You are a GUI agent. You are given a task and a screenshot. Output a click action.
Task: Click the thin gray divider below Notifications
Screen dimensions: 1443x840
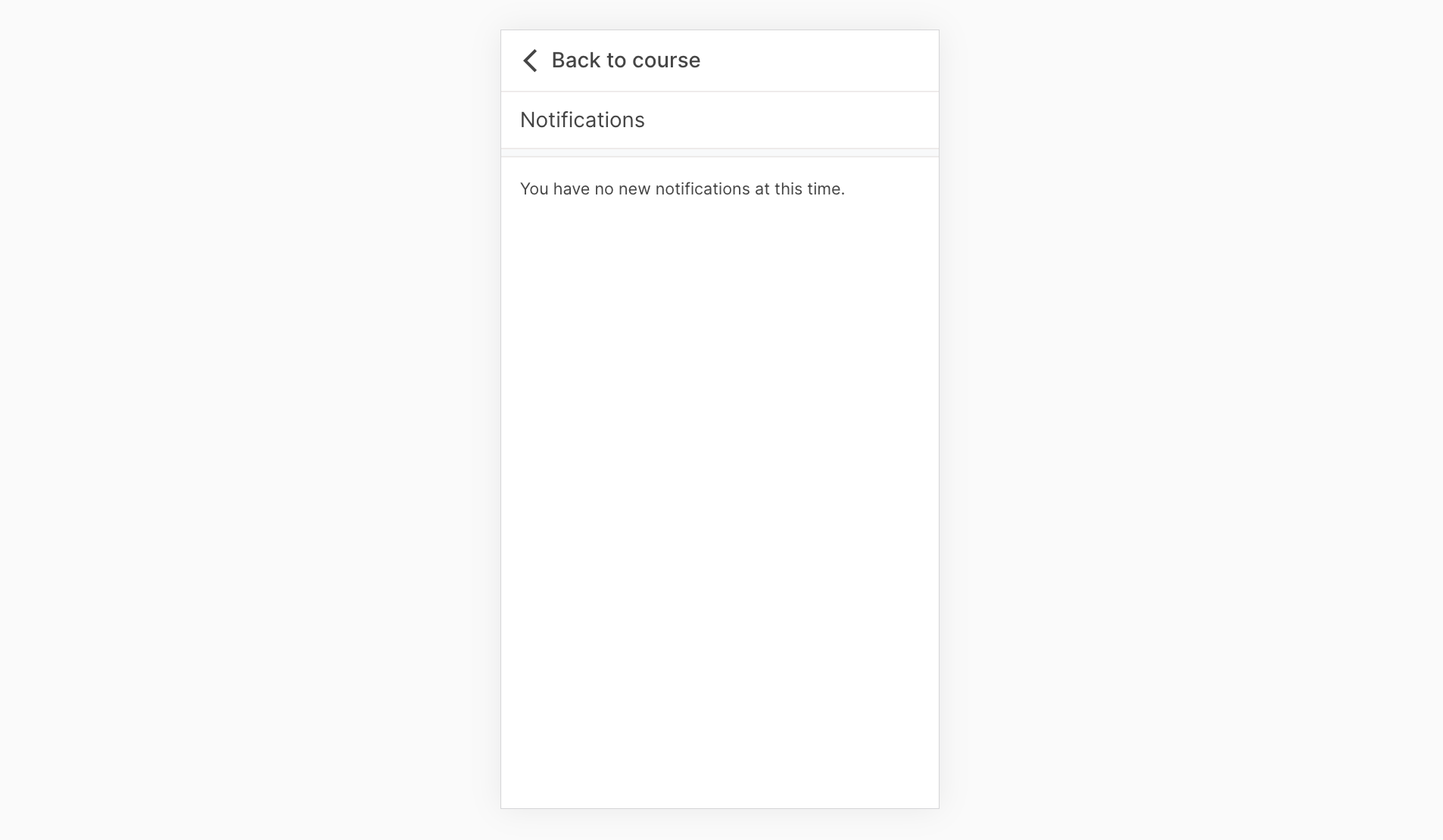pos(720,153)
